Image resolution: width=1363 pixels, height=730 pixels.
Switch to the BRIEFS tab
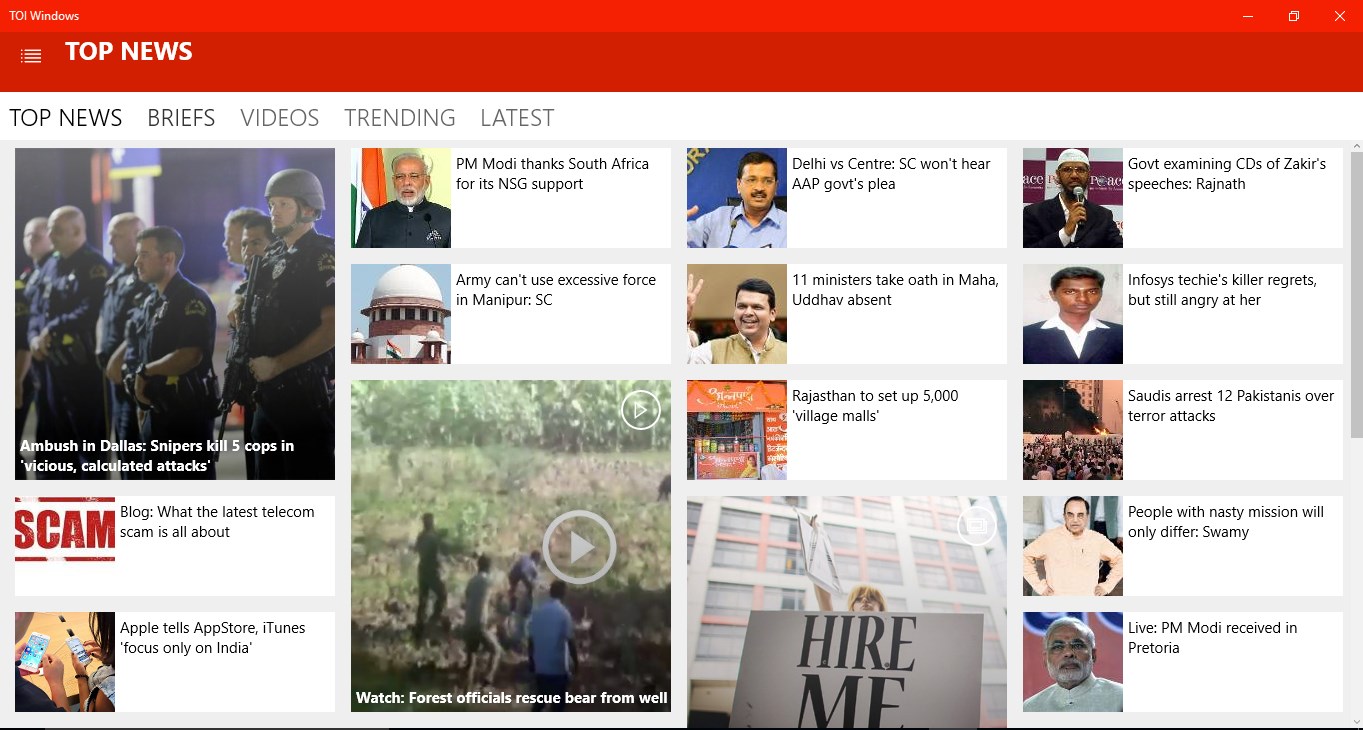[x=181, y=117]
